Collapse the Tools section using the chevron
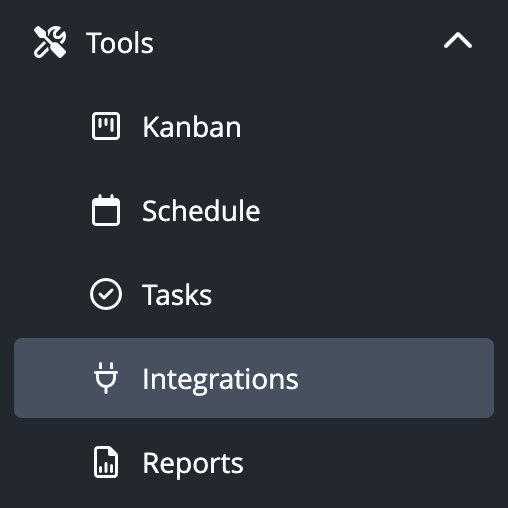The image size is (508, 508). (458, 41)
